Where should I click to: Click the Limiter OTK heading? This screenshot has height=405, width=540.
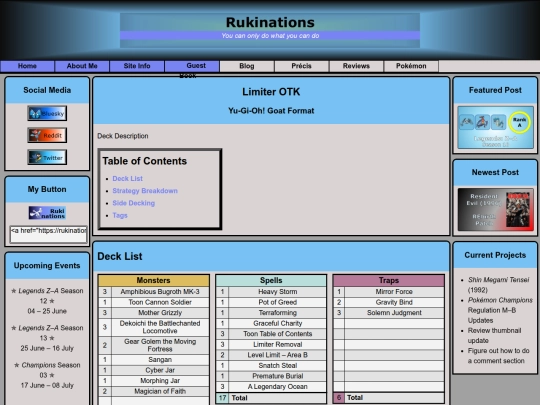[271, 92]
